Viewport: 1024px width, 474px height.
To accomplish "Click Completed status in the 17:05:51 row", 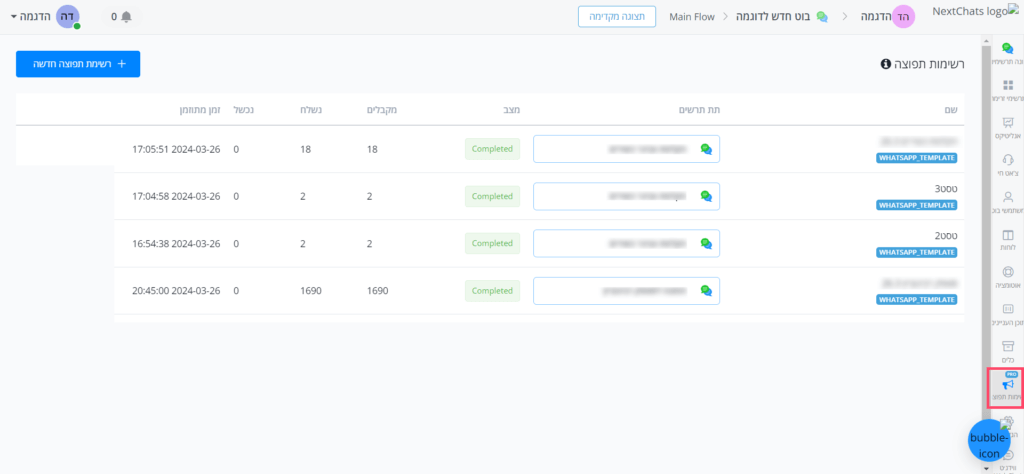I will (492, 149).
